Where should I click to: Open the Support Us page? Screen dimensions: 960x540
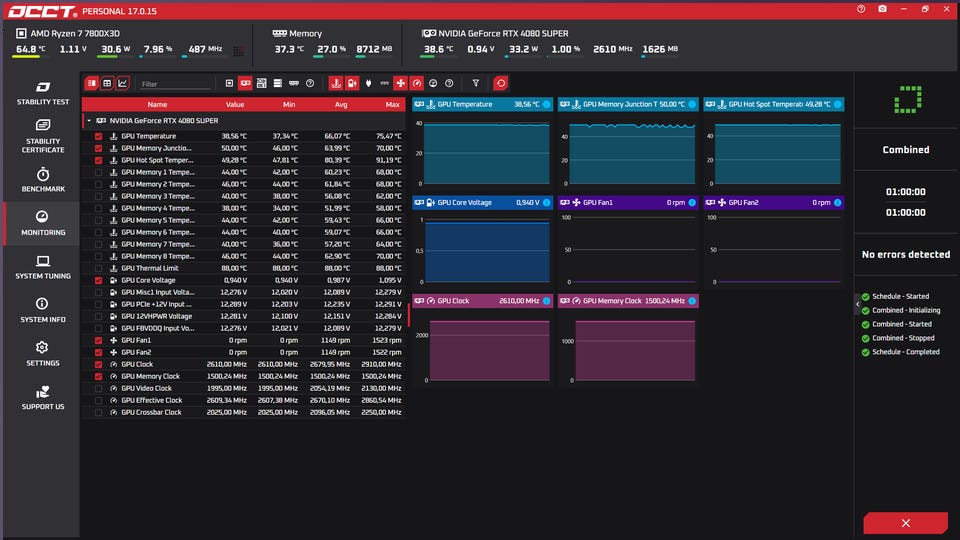(x=43, y=398)
